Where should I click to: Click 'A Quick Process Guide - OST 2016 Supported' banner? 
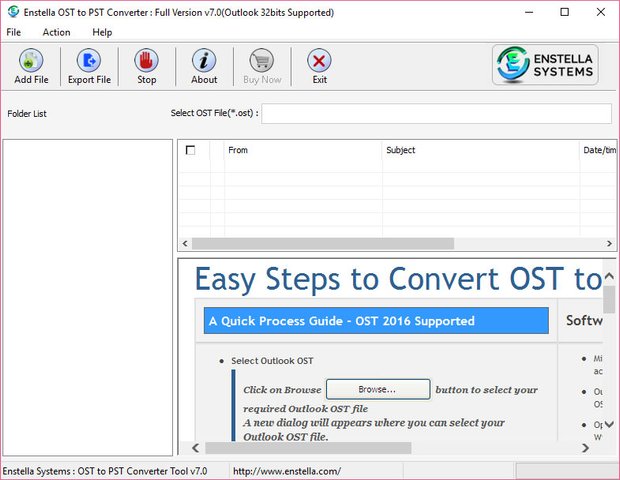[x=376, y=321]
